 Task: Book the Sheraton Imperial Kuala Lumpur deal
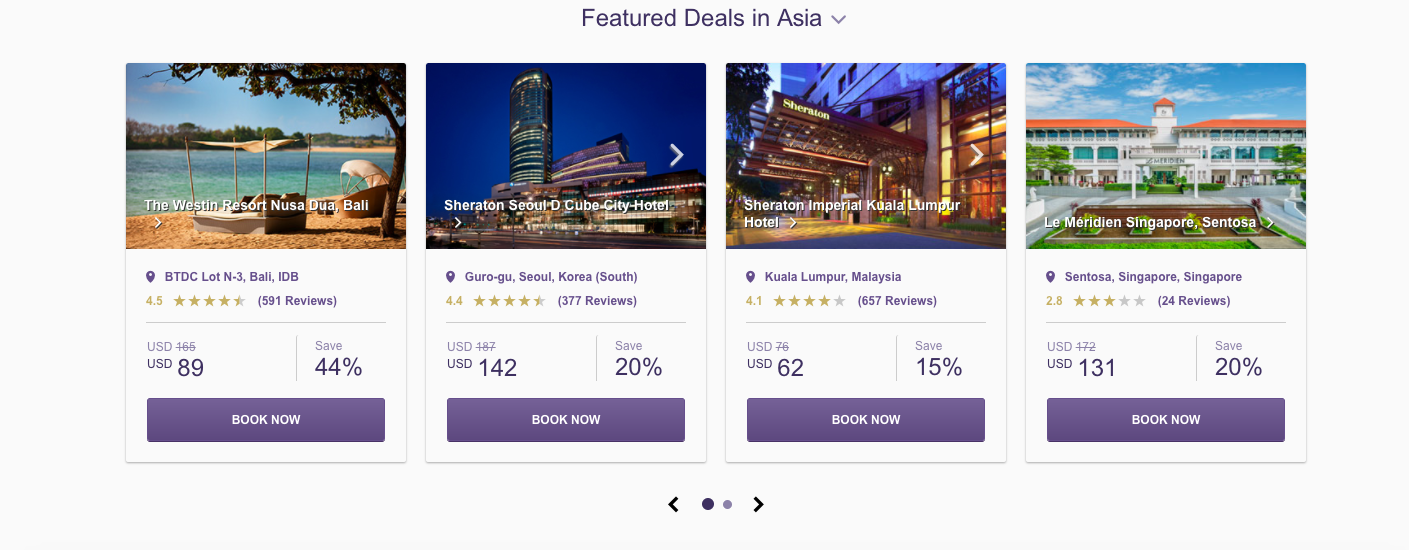[866, 420]
